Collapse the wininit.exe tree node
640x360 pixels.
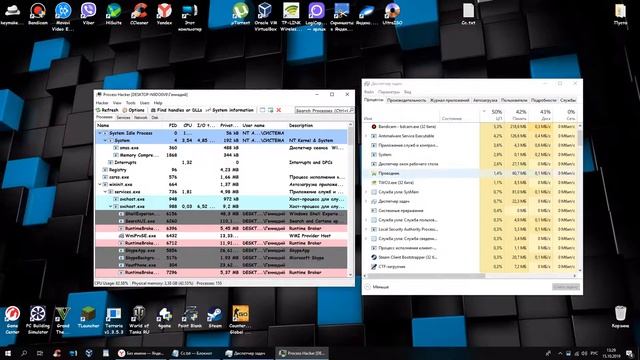[100, 184]
